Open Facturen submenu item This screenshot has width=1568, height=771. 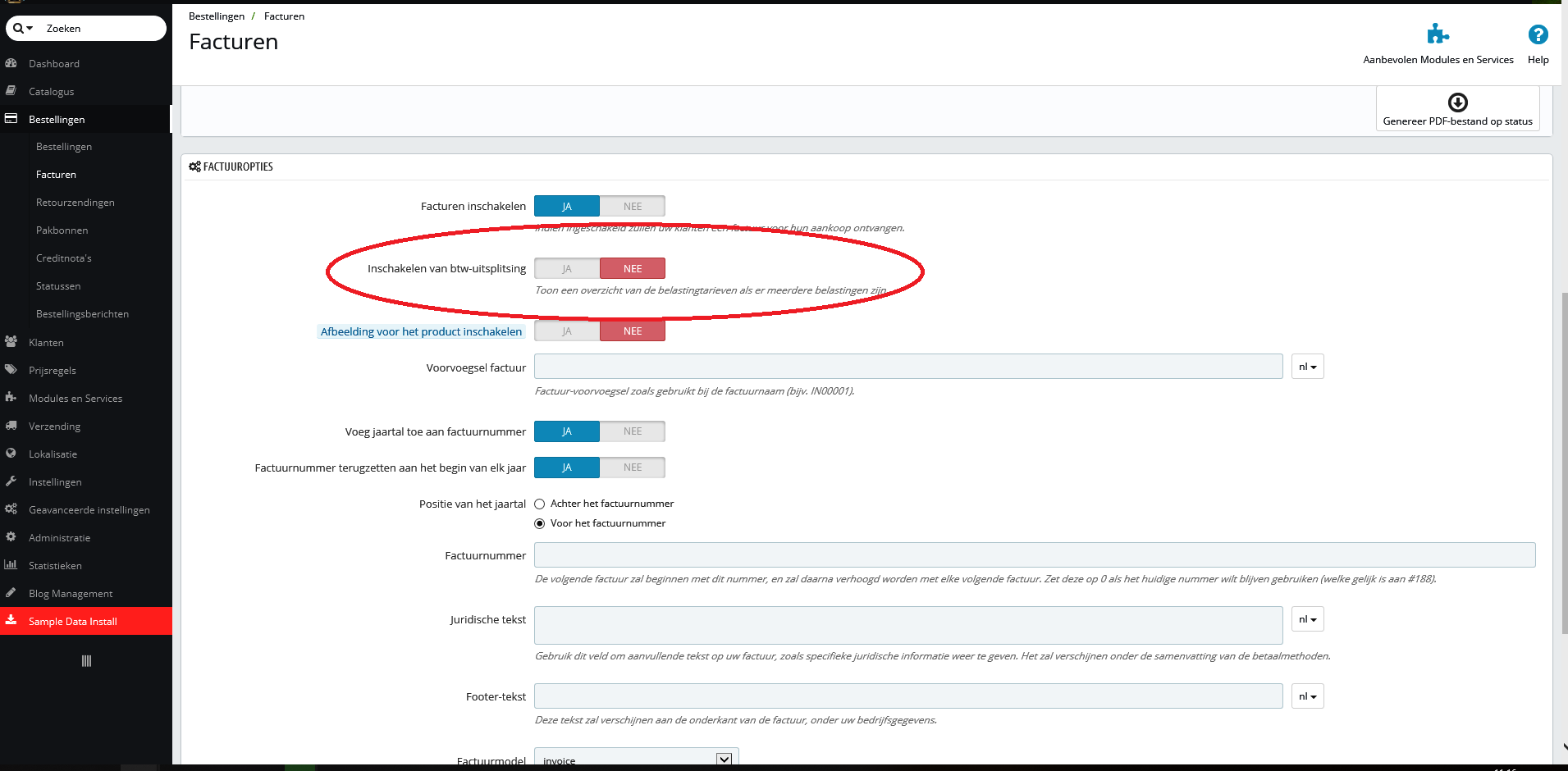coord(56,175)
